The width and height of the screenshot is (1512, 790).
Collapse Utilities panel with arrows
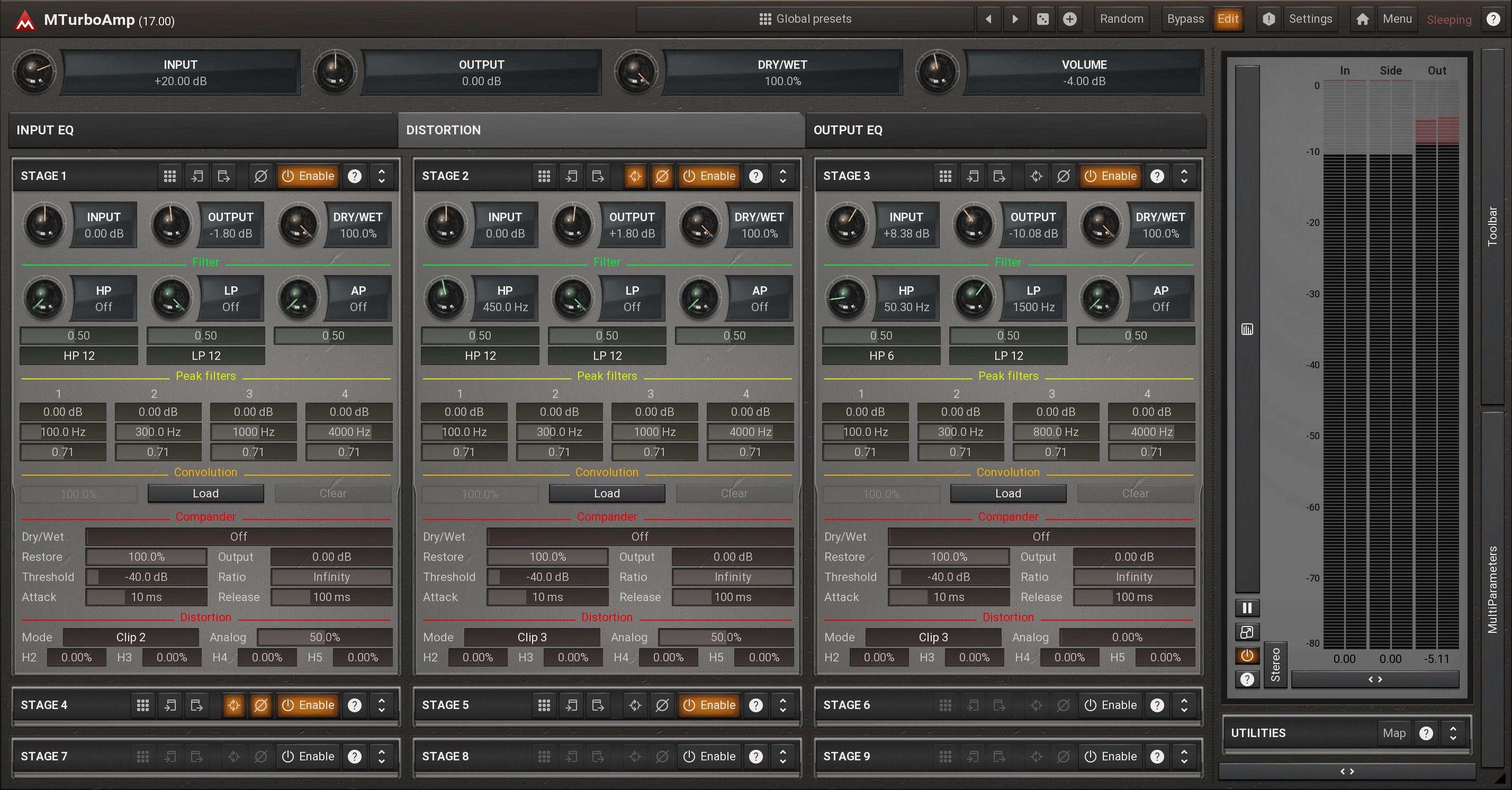(1453, 733)
